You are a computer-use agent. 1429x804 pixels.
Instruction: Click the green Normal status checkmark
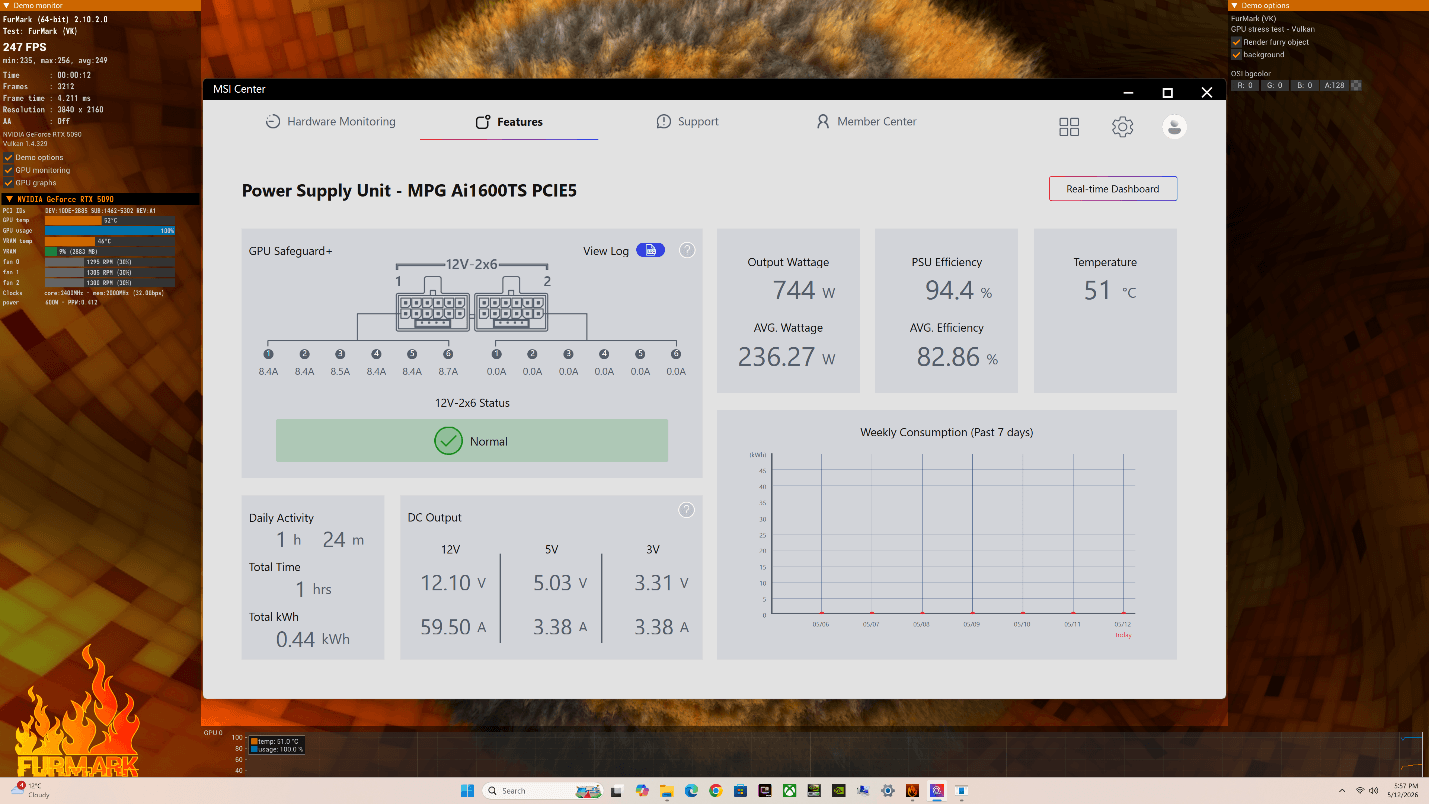coord(448,441)
